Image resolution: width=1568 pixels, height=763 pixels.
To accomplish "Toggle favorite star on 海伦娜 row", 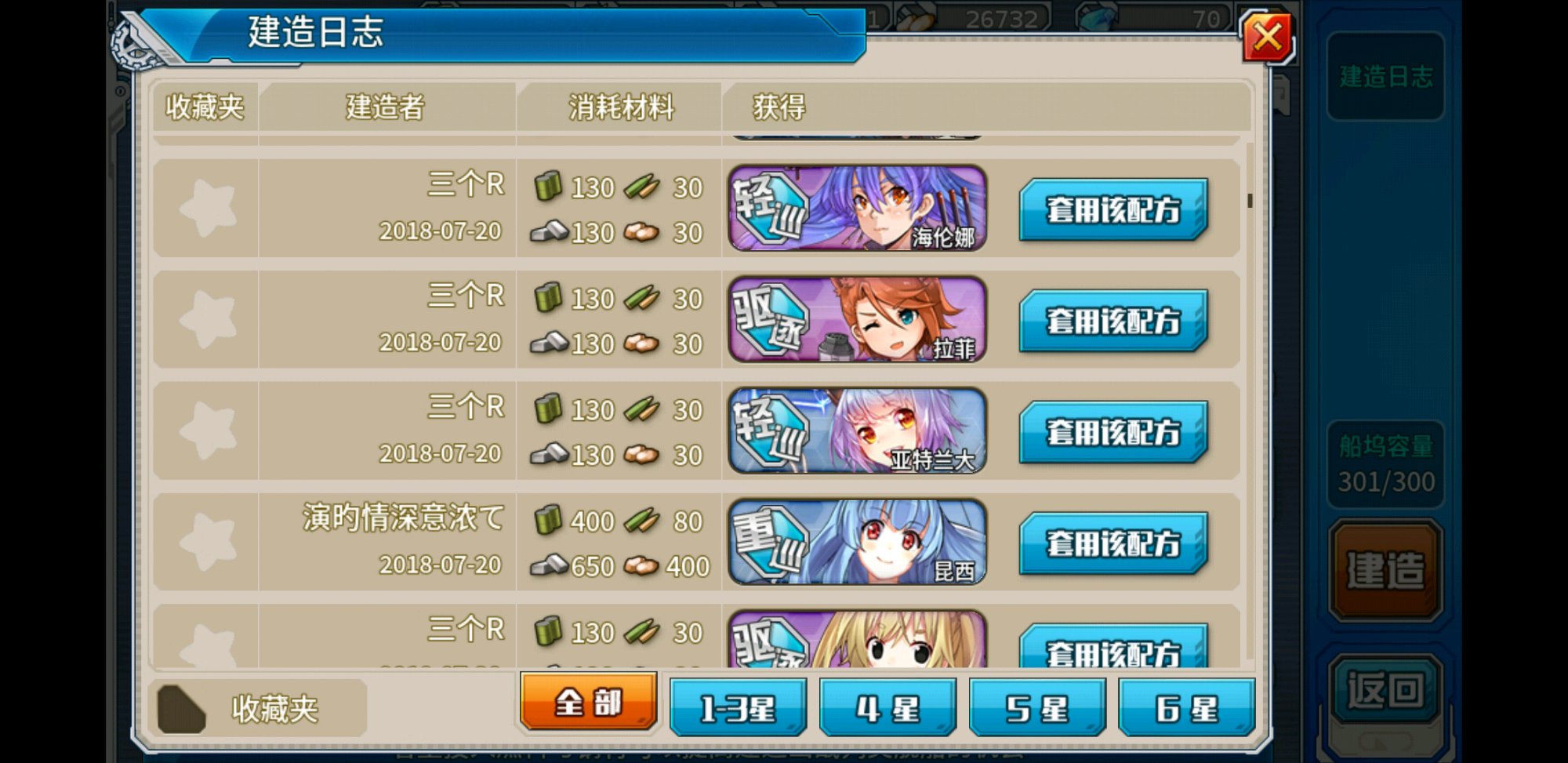I will [208, 208].
